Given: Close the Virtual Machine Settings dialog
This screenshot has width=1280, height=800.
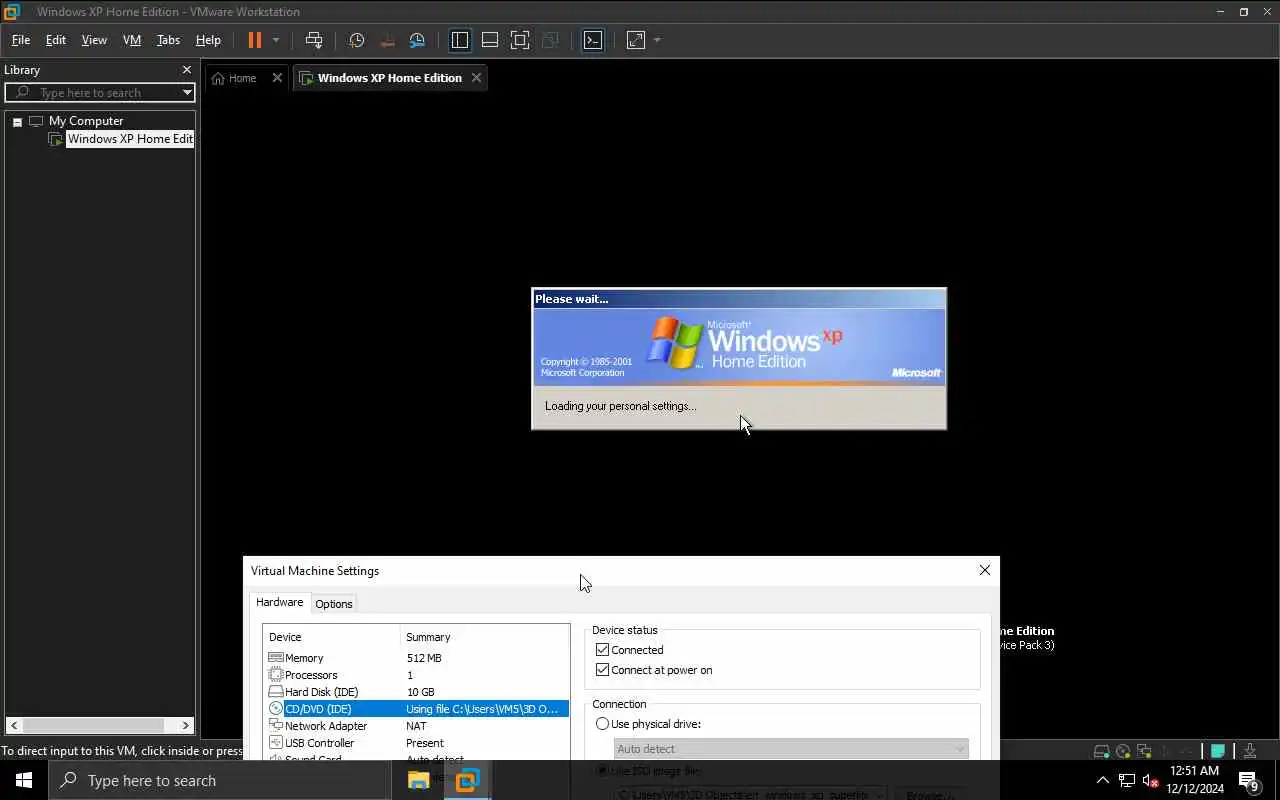Looking at the screenshot, I should click(985, 570).
